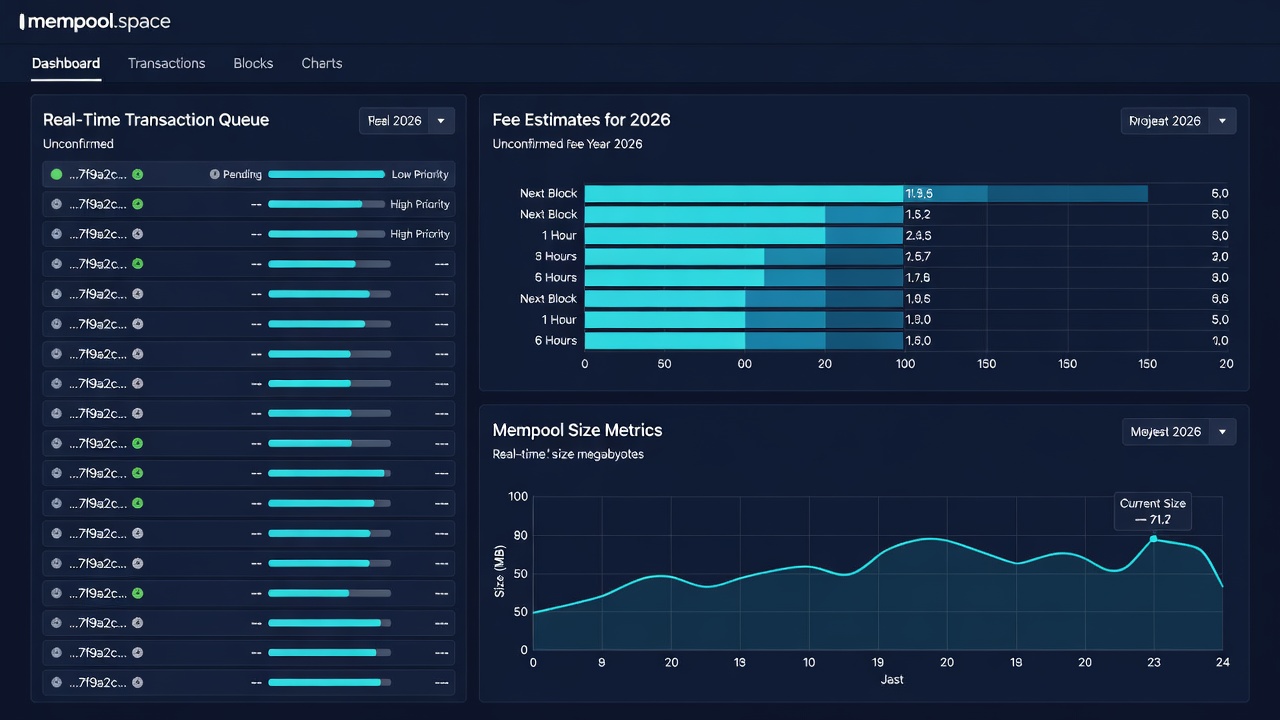Expand the Project 2026 dropdown in Fee Estimates
The height and width of the screenshot is (720, 1280).
click(x=1178, y=121)
